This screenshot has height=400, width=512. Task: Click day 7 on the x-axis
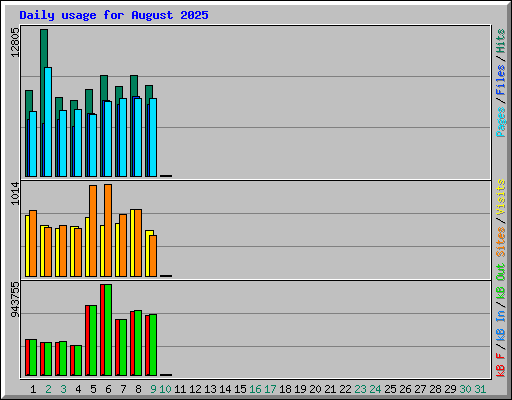(x=123, y=389)
